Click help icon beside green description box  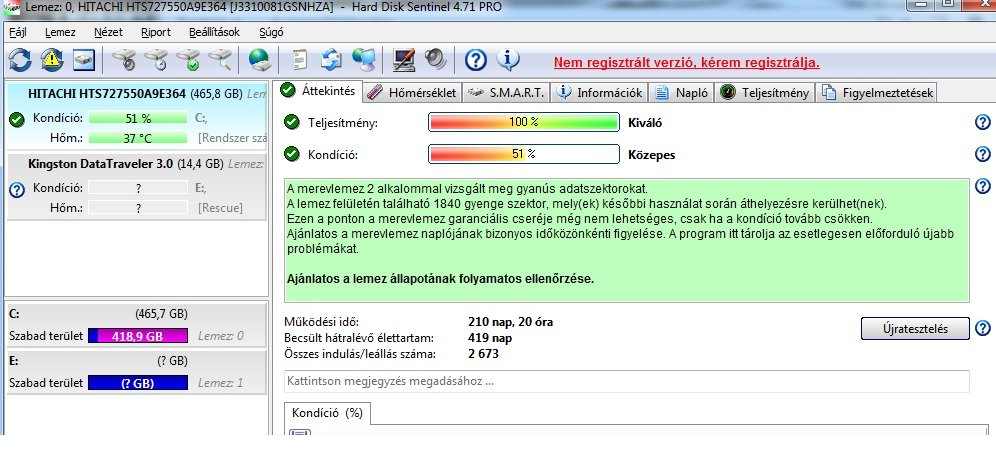983,186
